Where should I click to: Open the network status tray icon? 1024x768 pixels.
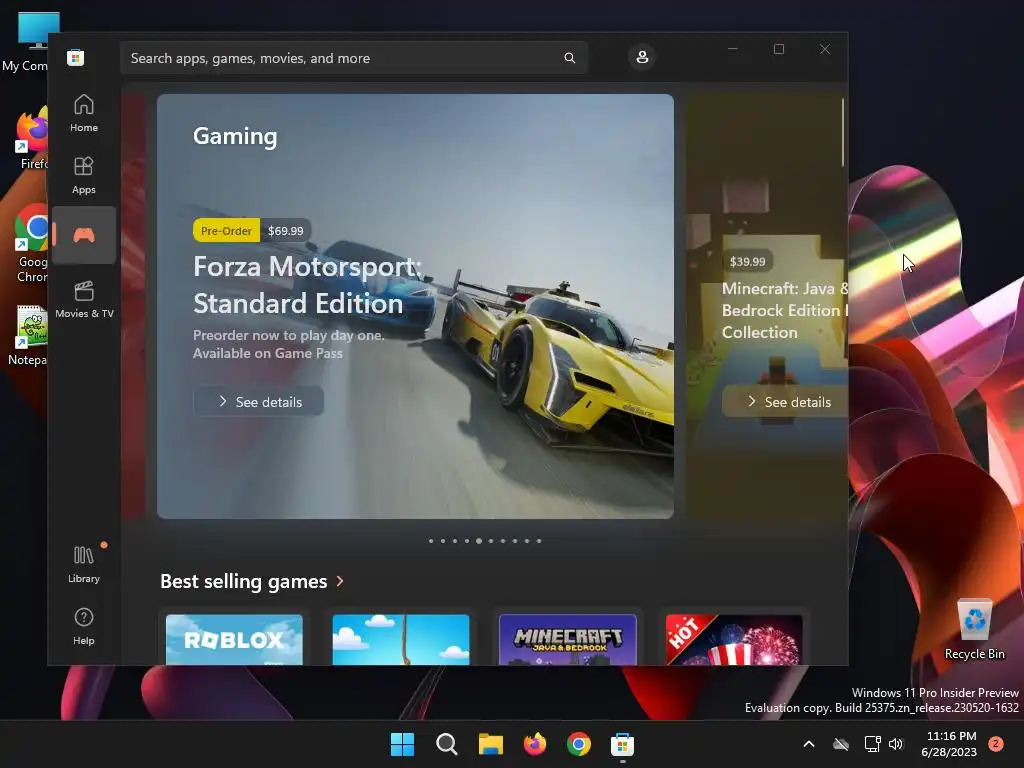pyautogui.click(x=872, y=744)
